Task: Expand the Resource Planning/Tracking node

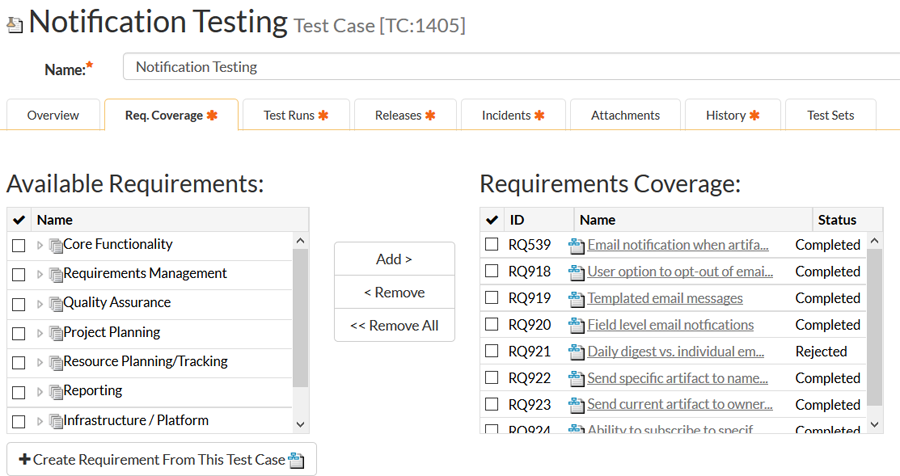Action: 40,362
